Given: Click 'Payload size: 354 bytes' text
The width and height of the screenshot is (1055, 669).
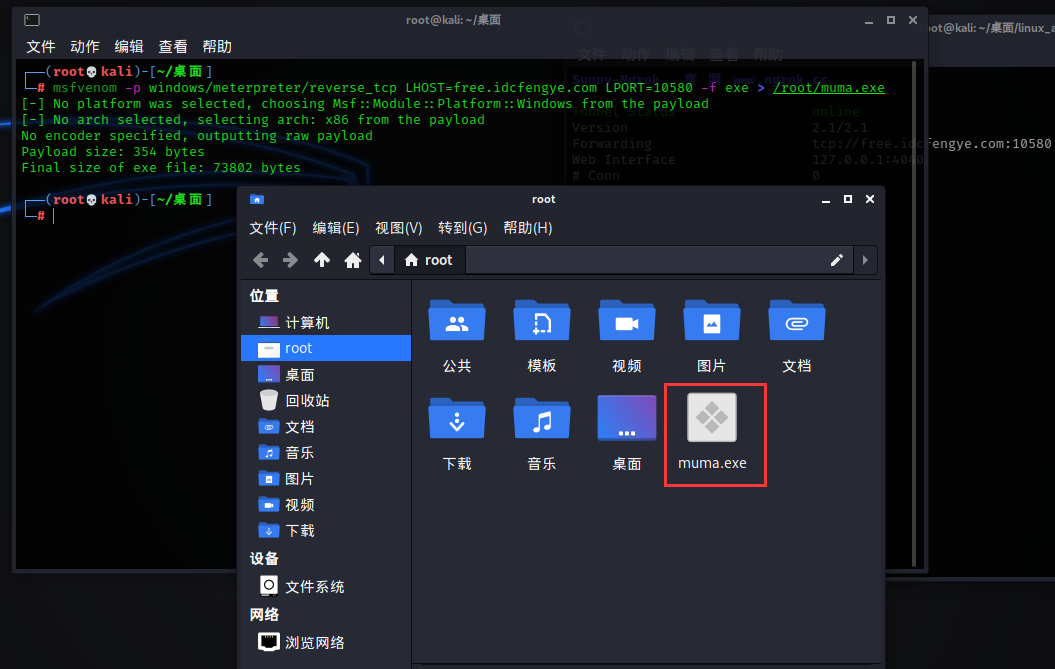Looking at the screenshot, I should 112,151.
